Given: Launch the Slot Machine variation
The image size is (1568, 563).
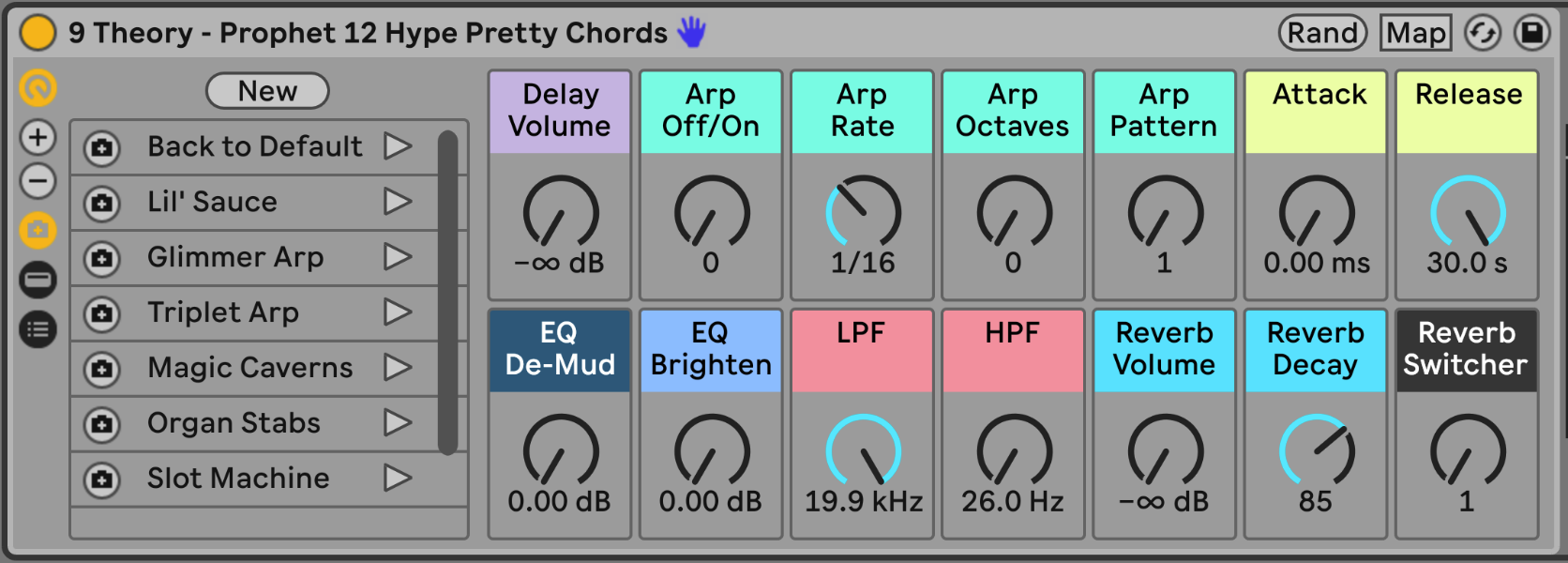Looking at the screenshot, I should pos(398,479).
